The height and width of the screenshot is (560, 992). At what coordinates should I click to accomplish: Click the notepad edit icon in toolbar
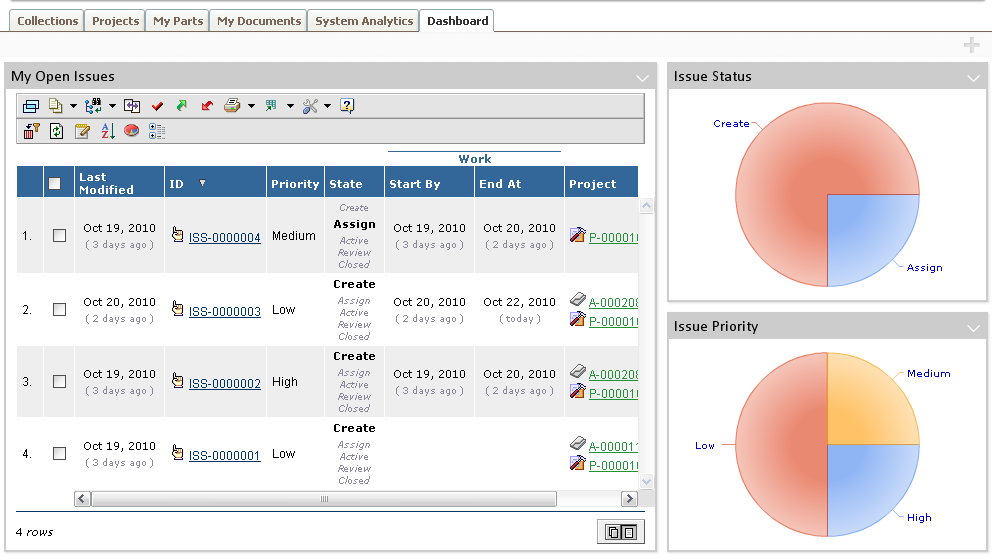(82, 131)
